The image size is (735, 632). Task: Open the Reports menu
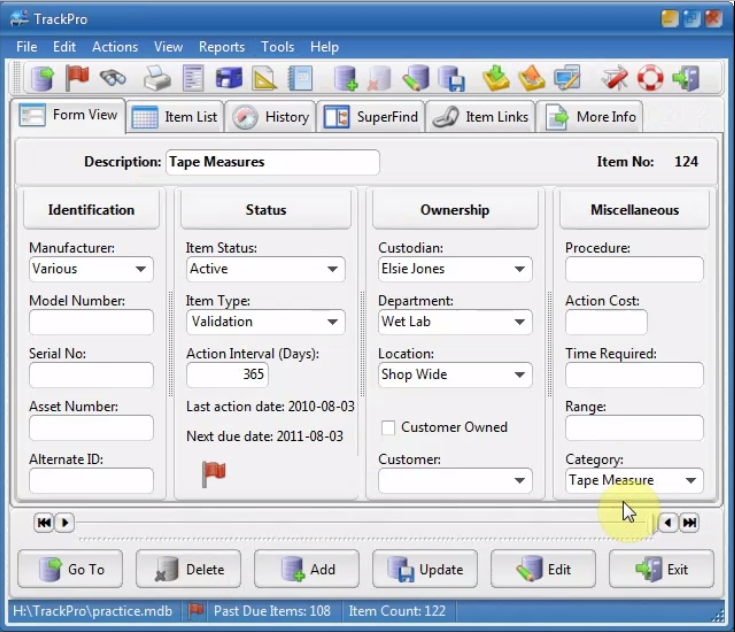click(222, 47)
